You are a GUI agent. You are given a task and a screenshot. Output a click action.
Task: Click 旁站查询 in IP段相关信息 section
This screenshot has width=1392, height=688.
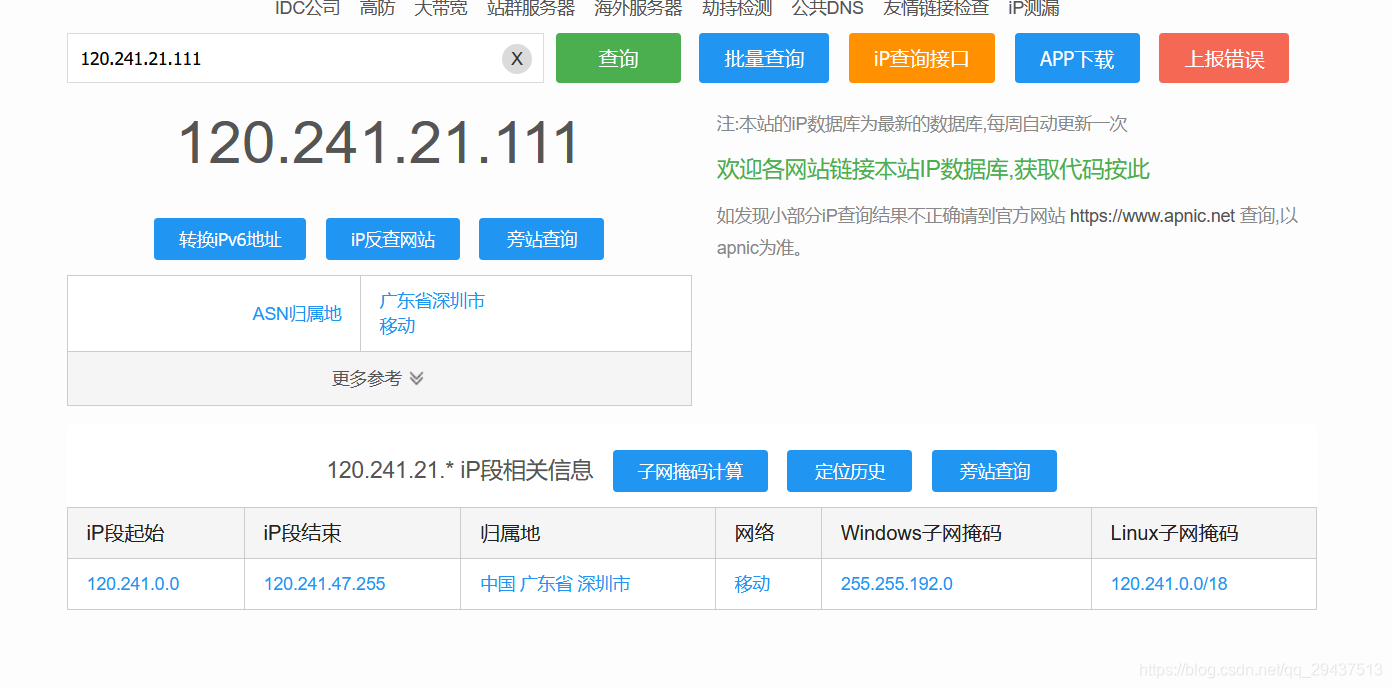(994, 471)
